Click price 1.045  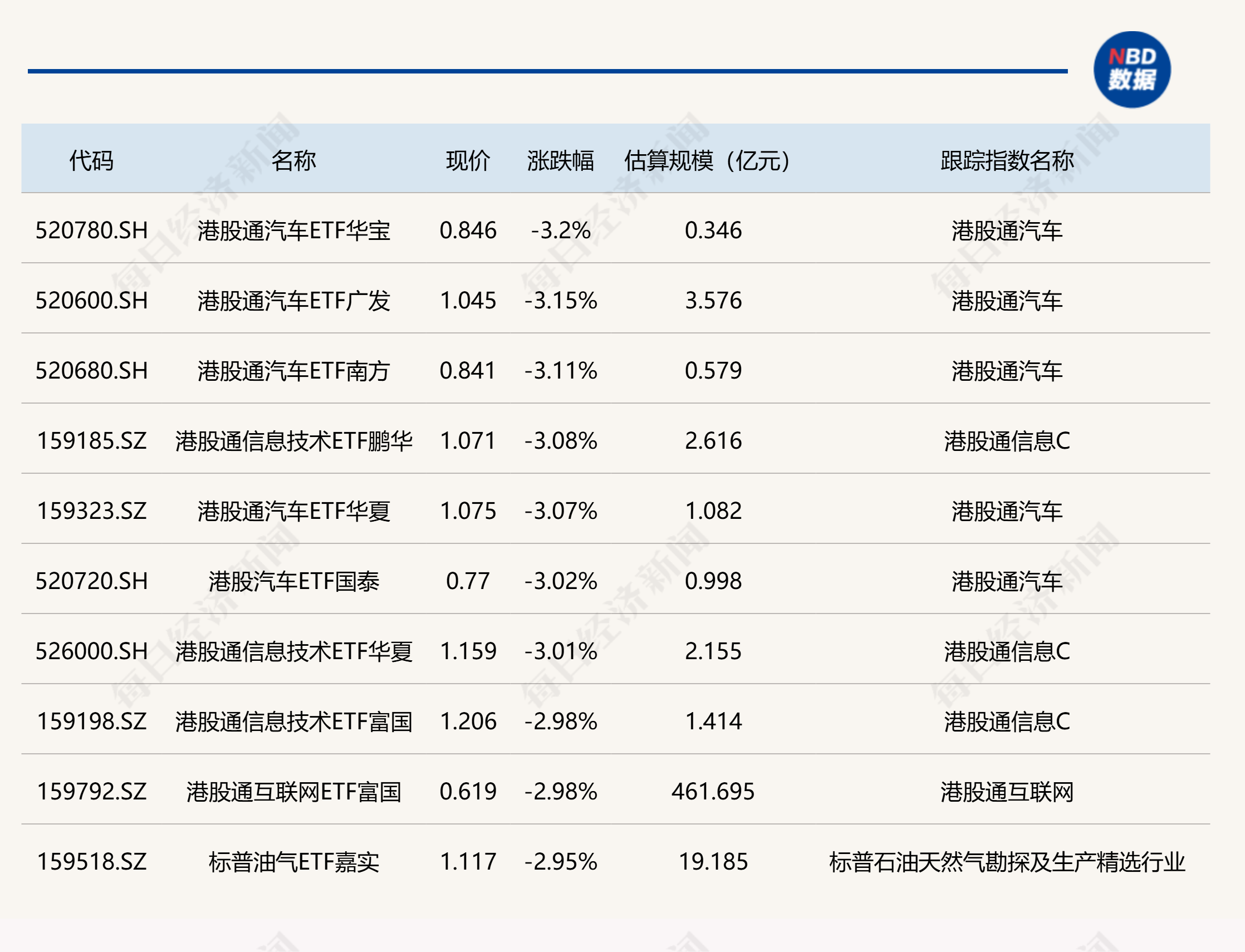468,301
